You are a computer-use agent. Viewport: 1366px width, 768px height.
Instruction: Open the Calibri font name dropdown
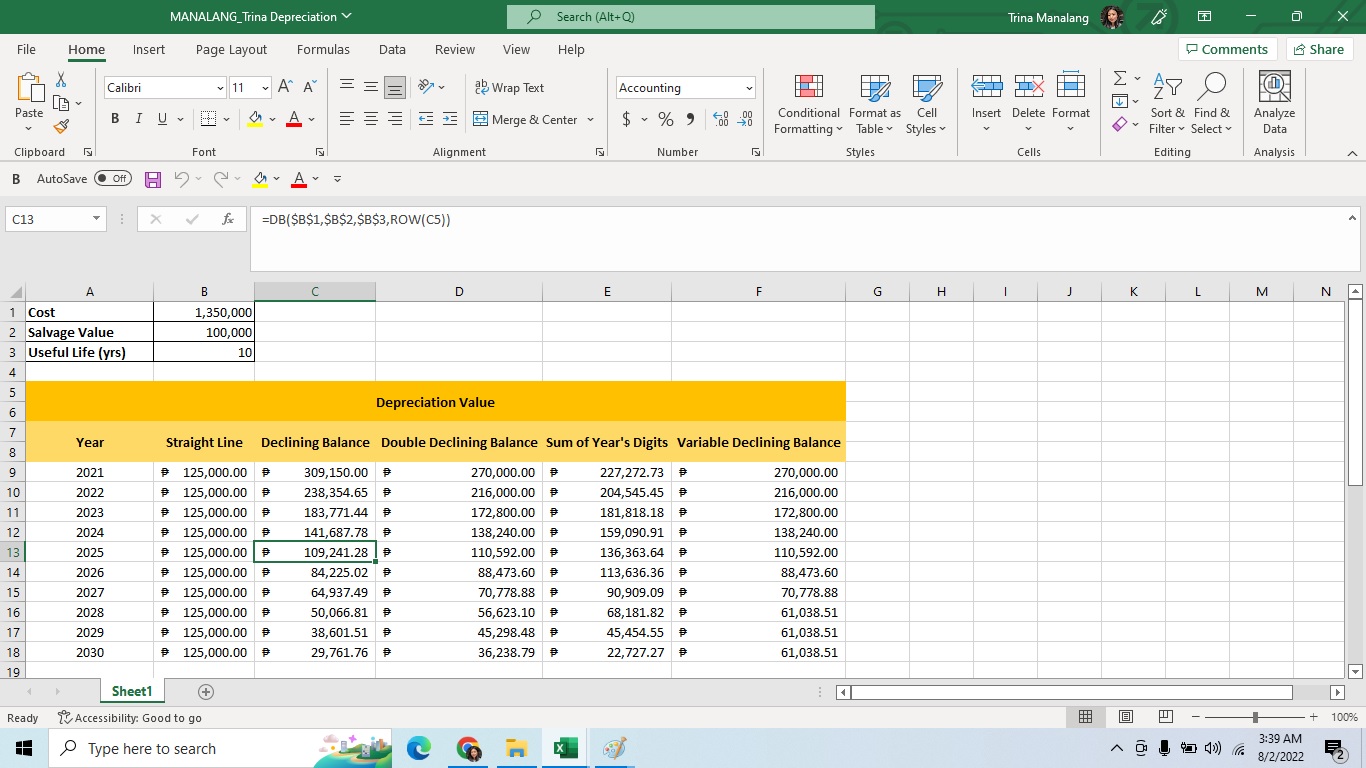pyautogui.click(x=220, y=88)
